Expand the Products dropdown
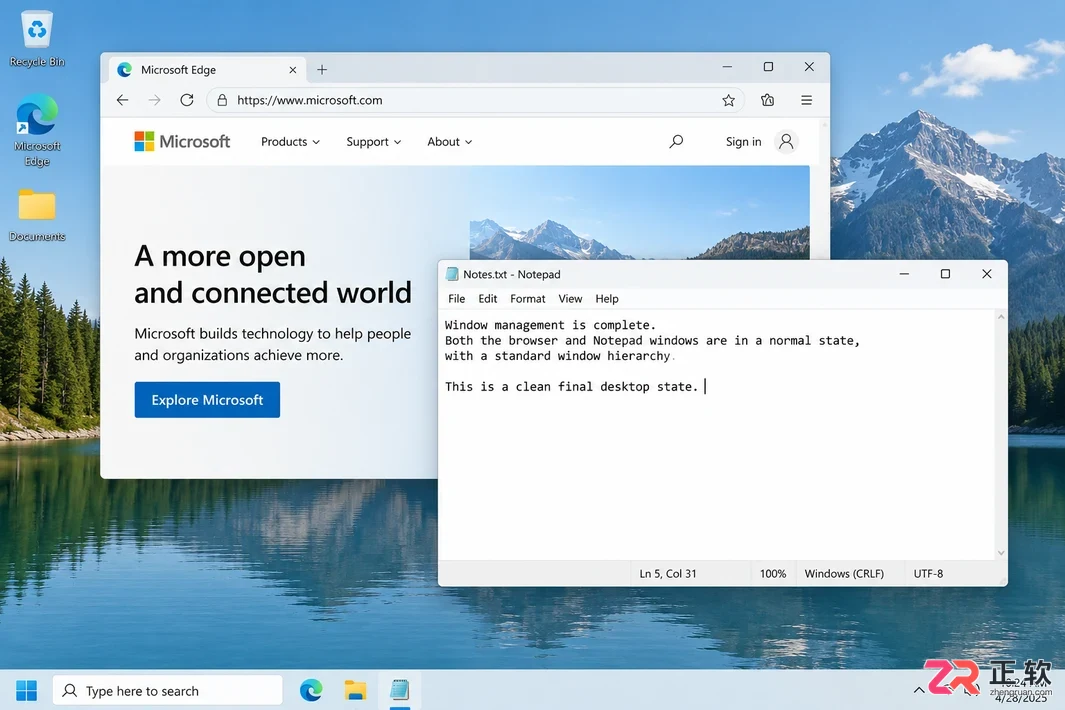 290,141
